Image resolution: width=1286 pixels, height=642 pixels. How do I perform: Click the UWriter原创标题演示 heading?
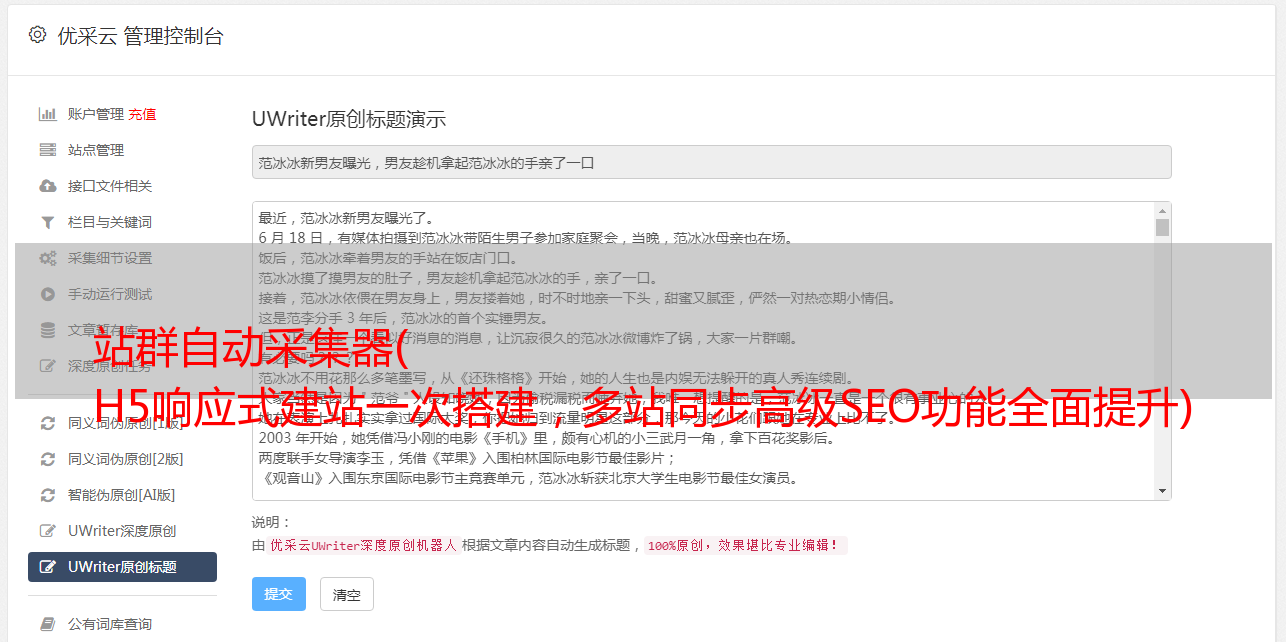point(349,119)
